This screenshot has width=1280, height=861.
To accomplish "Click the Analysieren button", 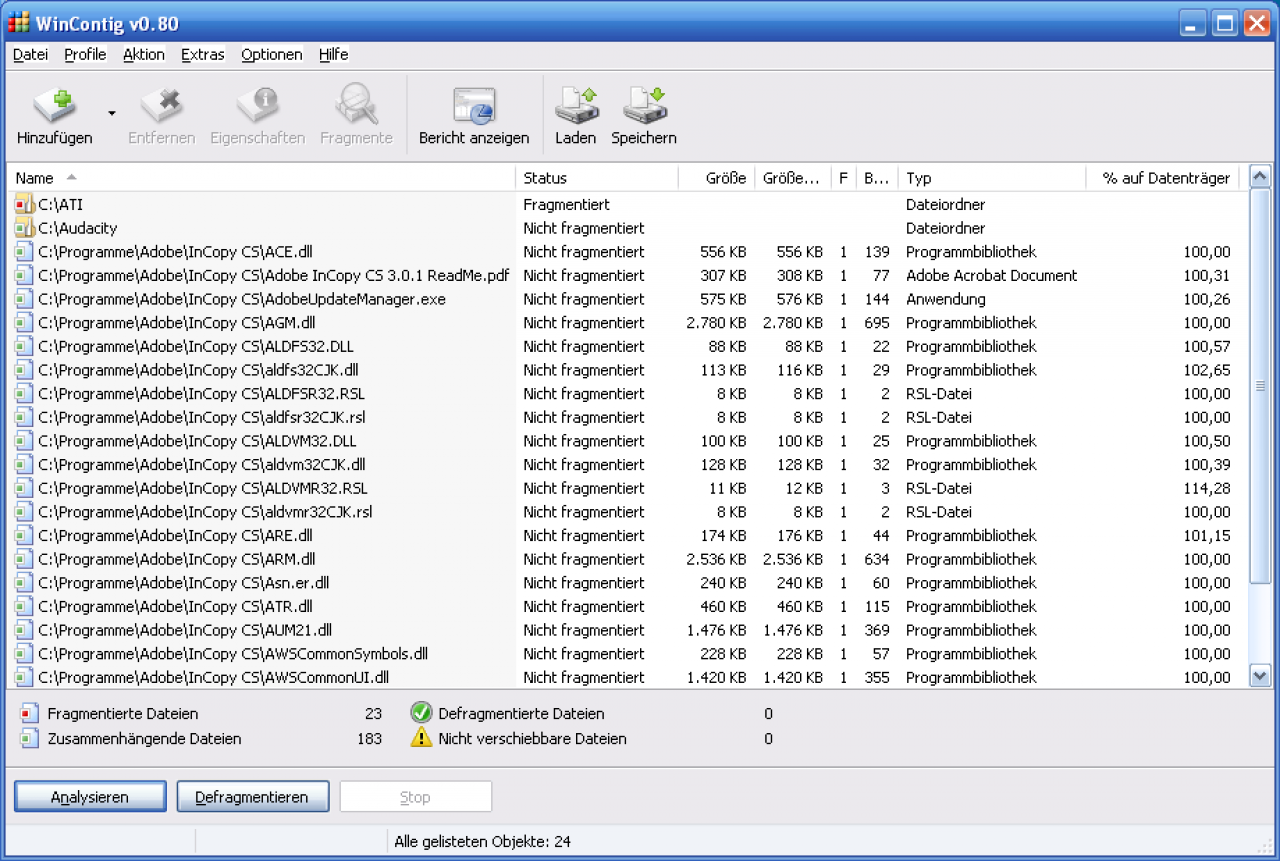I will click(90, 797).
